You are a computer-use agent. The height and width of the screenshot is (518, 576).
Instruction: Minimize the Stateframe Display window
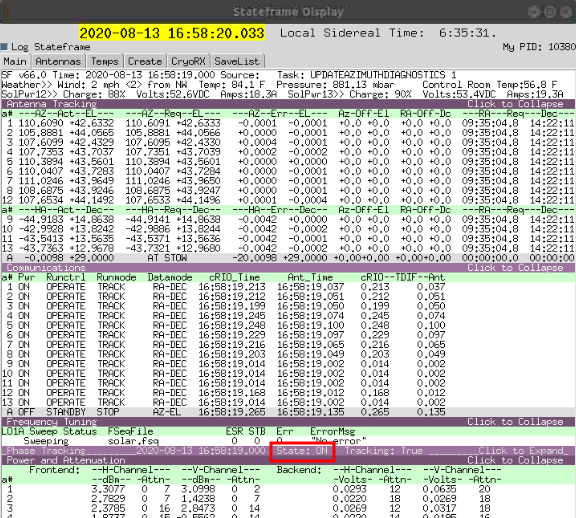point(534,12)
